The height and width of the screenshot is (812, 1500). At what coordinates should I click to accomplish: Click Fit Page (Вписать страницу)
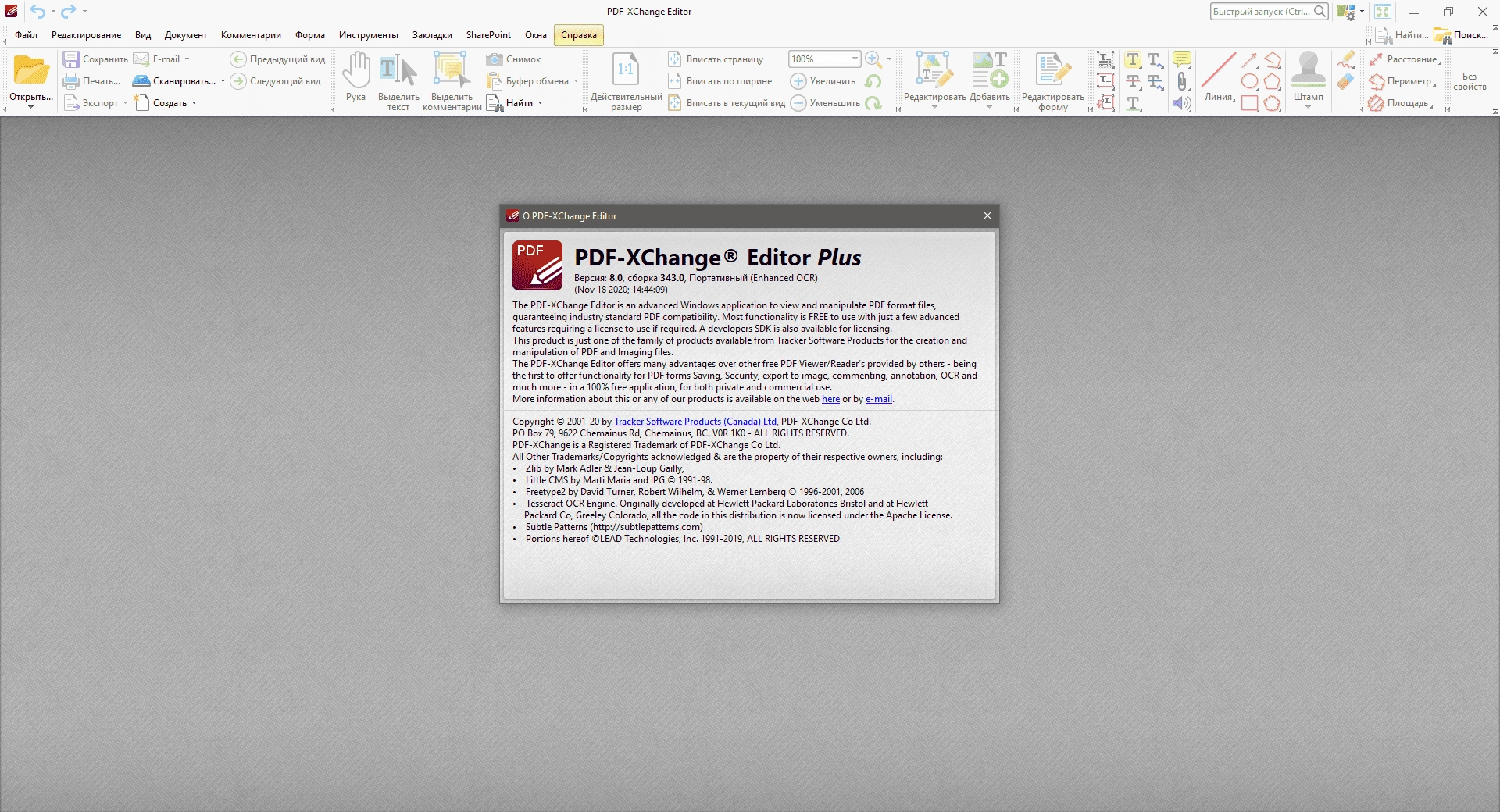click(716, 59)
